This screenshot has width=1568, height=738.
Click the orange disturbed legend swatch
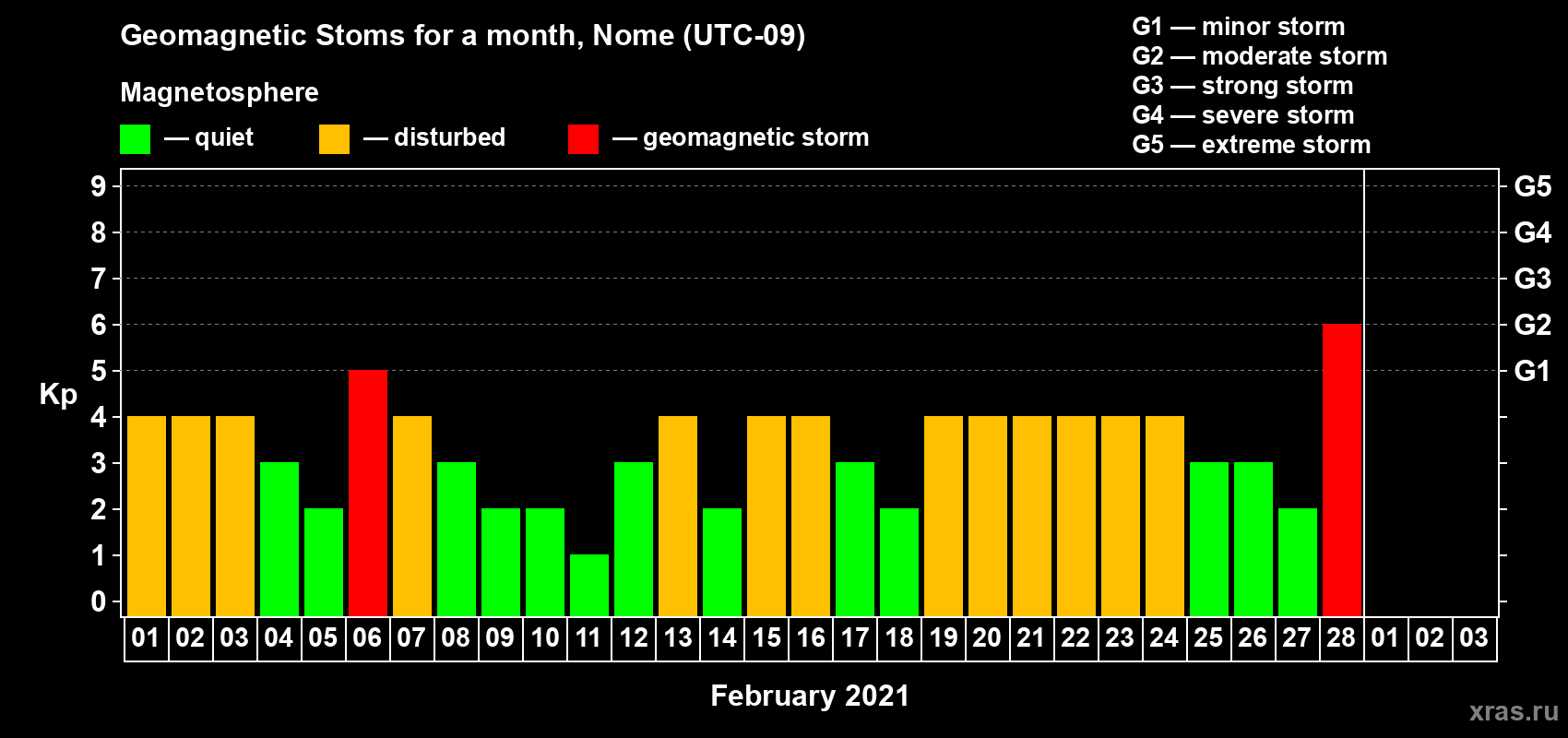tap(334, 139)
